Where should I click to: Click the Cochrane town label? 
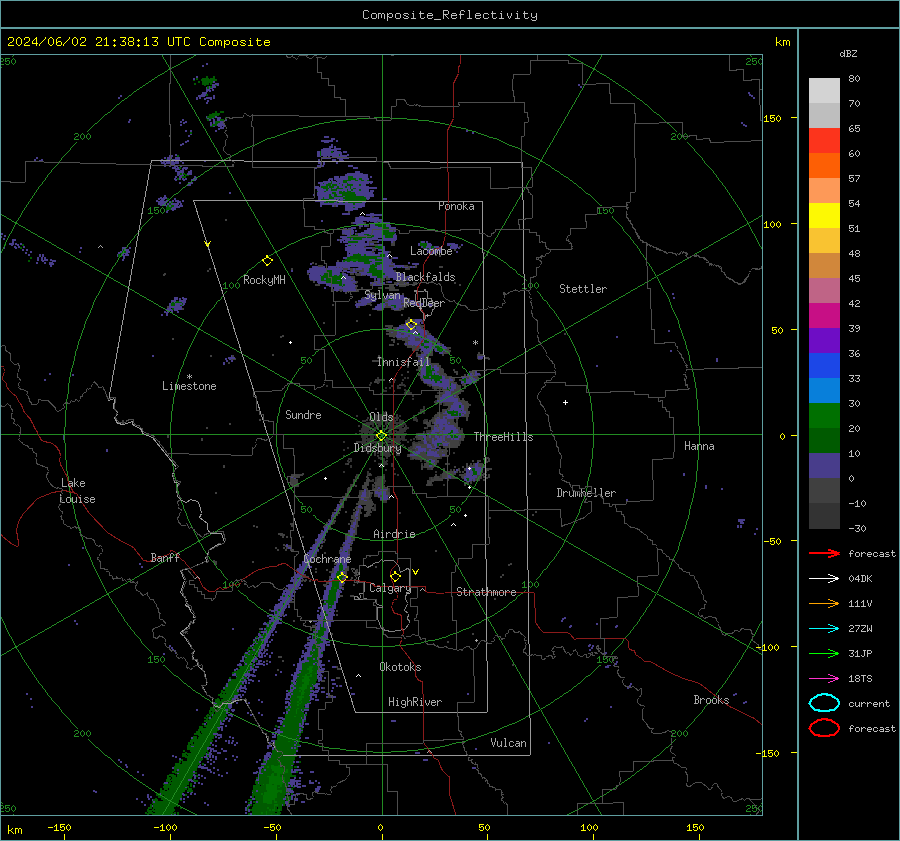coord(327,559)
